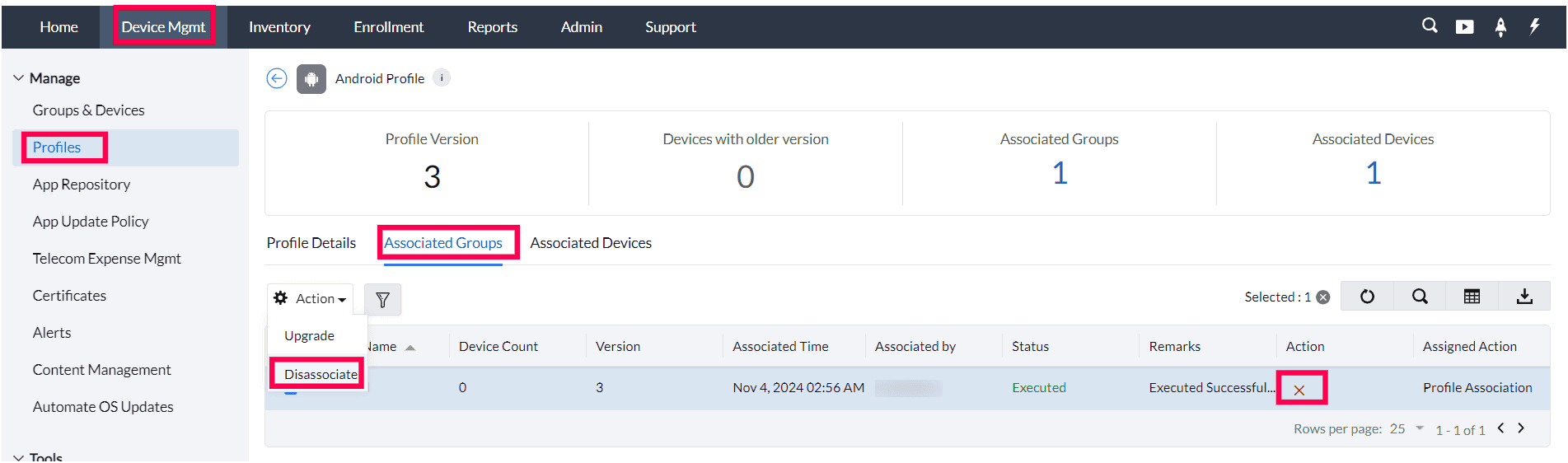
Task: Open the Action dropdown menu
Action: coord(311,299)
